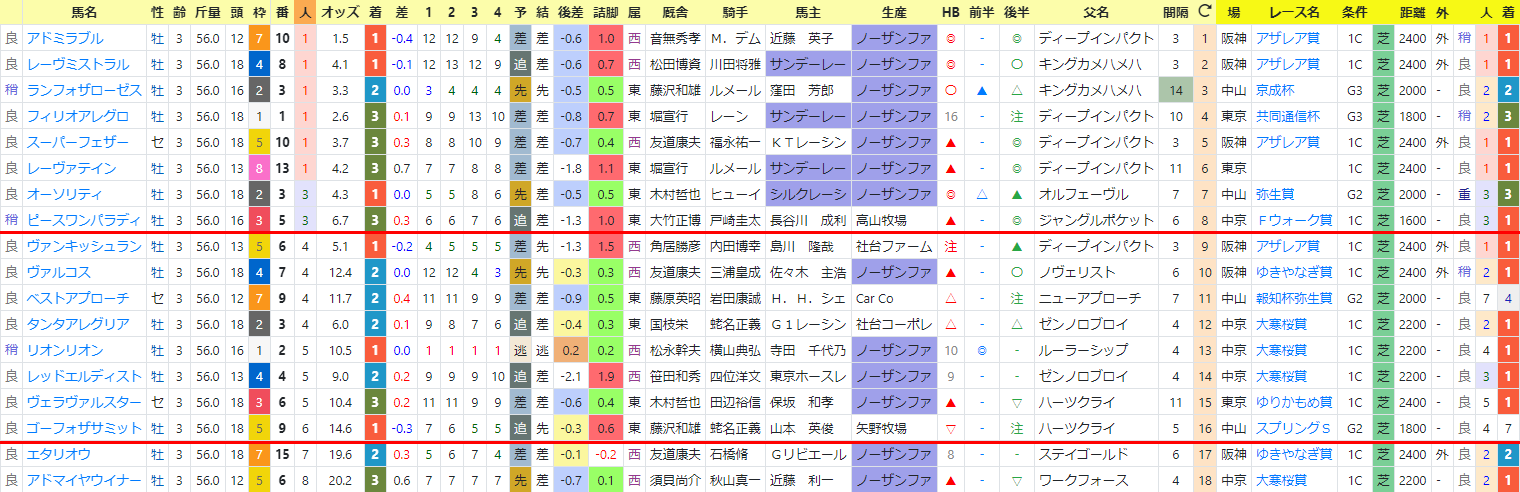Click the jockey name 横山典弘

(x=735, y=351)
